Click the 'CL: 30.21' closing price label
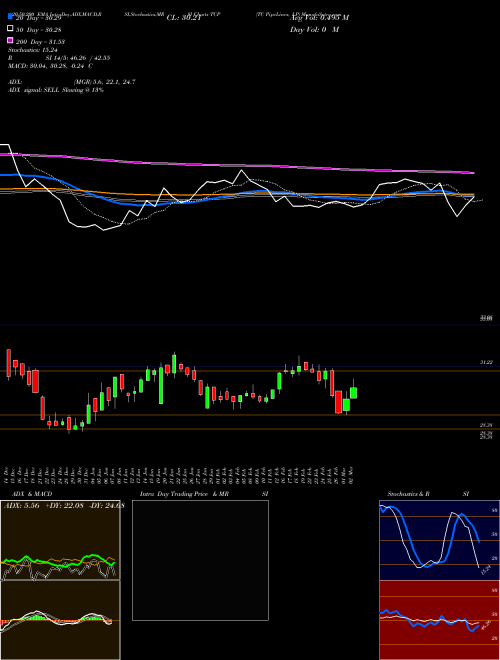 coord(184,18)
